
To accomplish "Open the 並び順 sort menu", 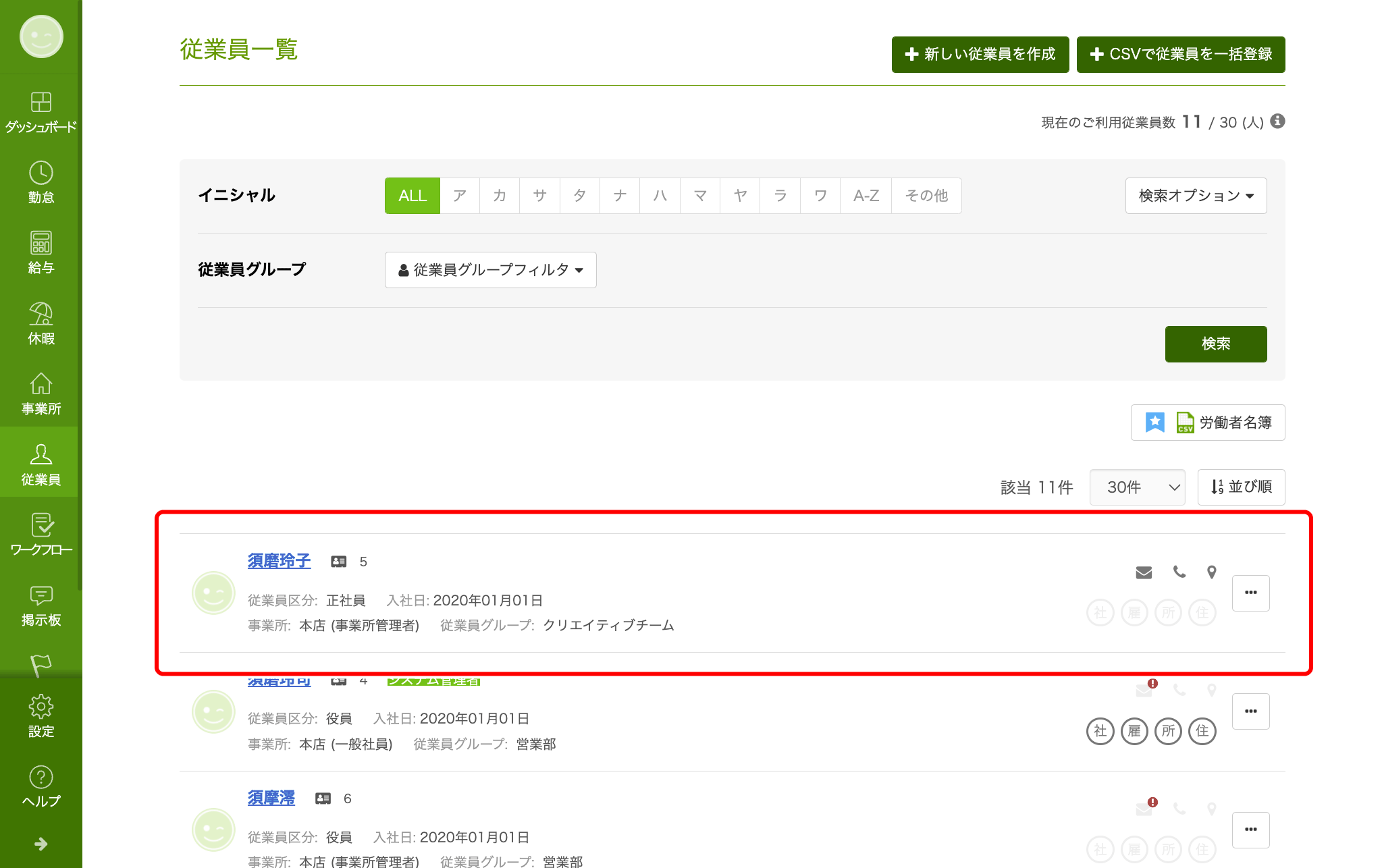I will point(1241,487).
